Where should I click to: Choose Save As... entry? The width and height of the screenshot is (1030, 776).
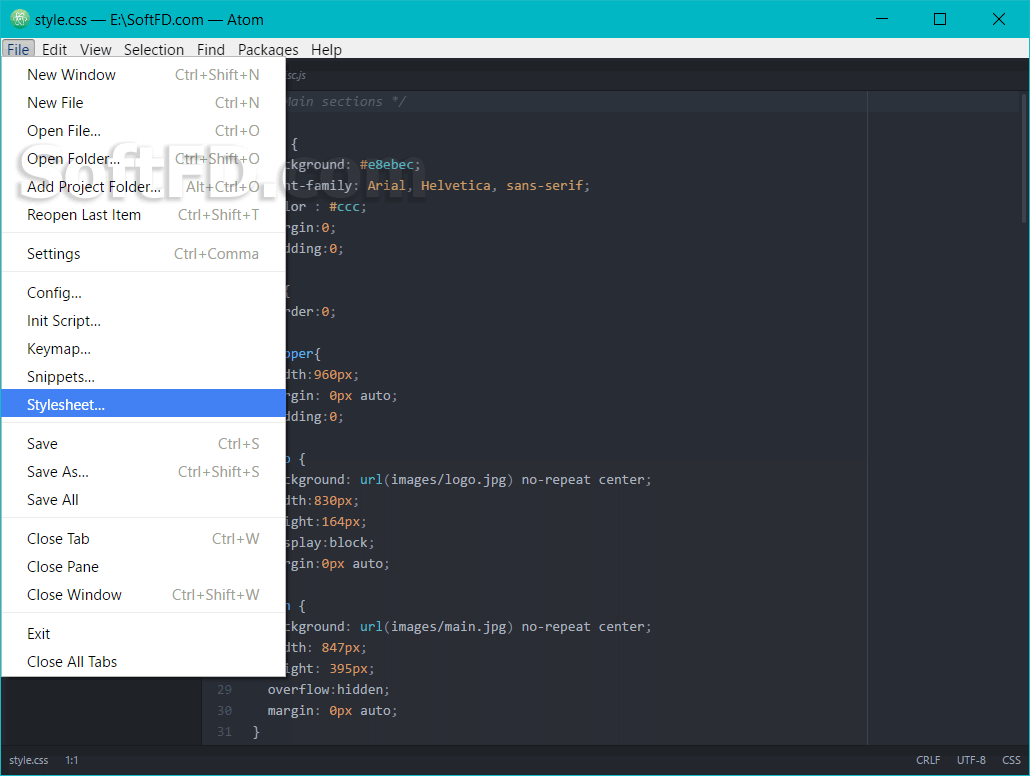point(143,472)
